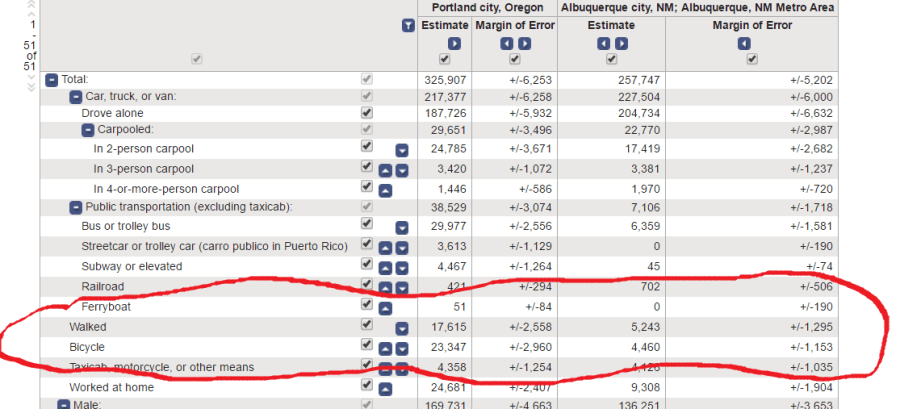Uncheck the 'Subway or elevated' checkbox
Screen dimensions: 900x409
click(x=367, y=266)
